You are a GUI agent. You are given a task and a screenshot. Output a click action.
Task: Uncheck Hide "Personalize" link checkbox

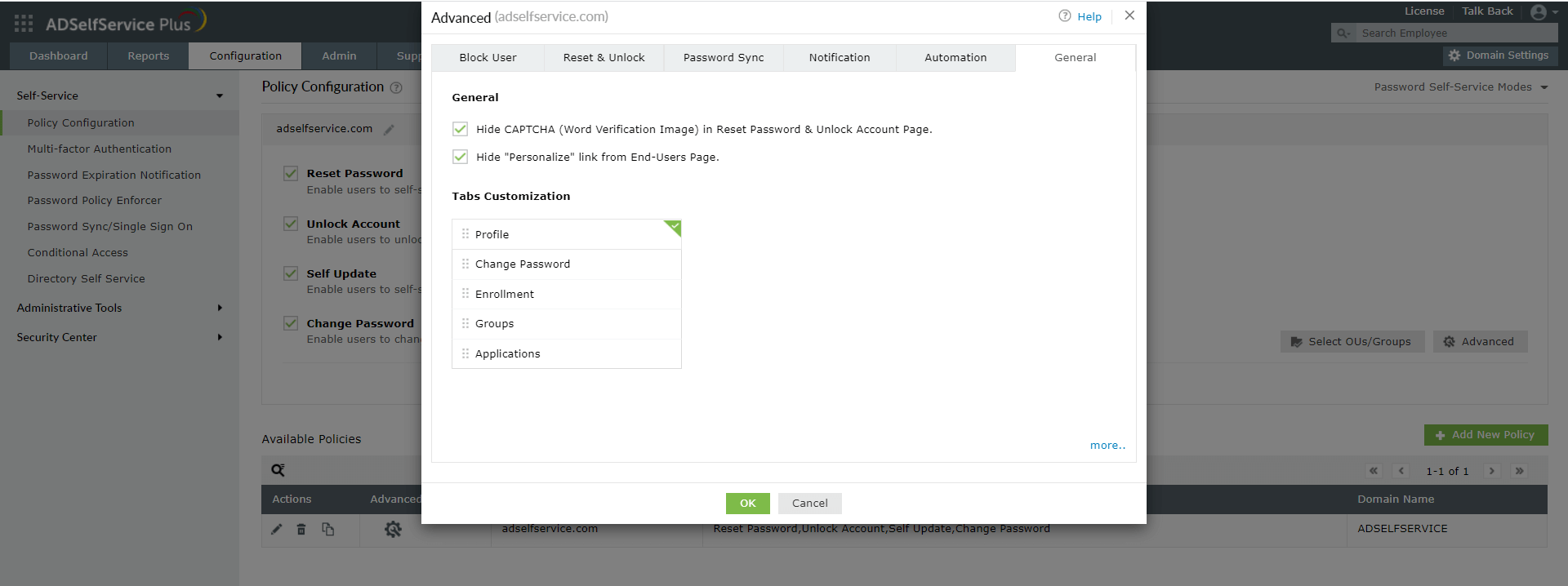tap(461, 157)
